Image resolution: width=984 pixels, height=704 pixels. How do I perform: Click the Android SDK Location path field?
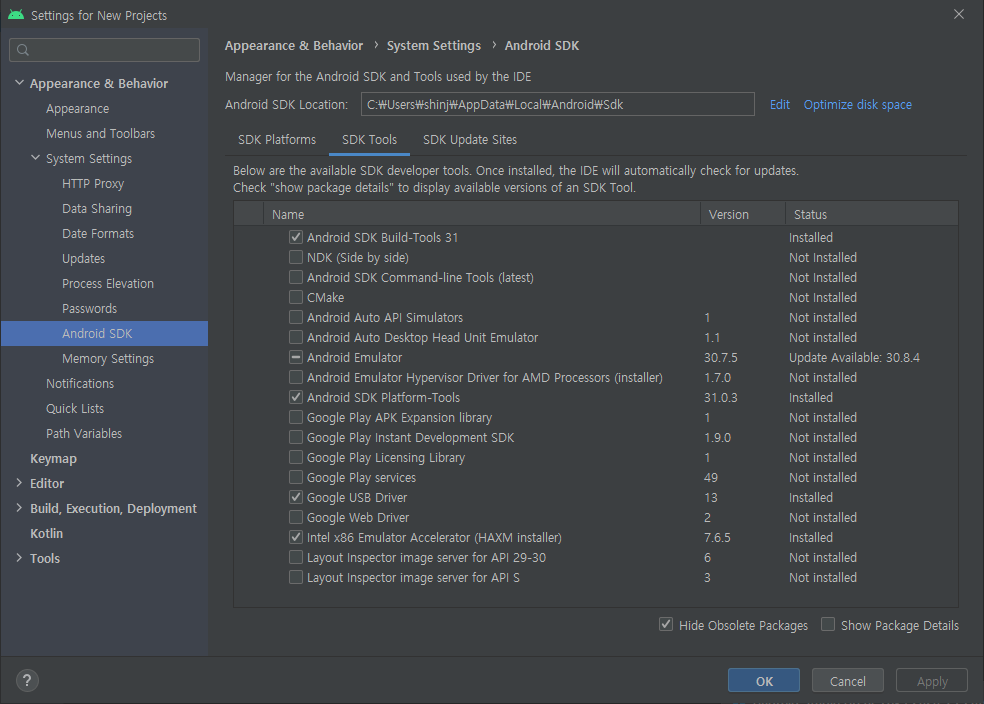557,104
